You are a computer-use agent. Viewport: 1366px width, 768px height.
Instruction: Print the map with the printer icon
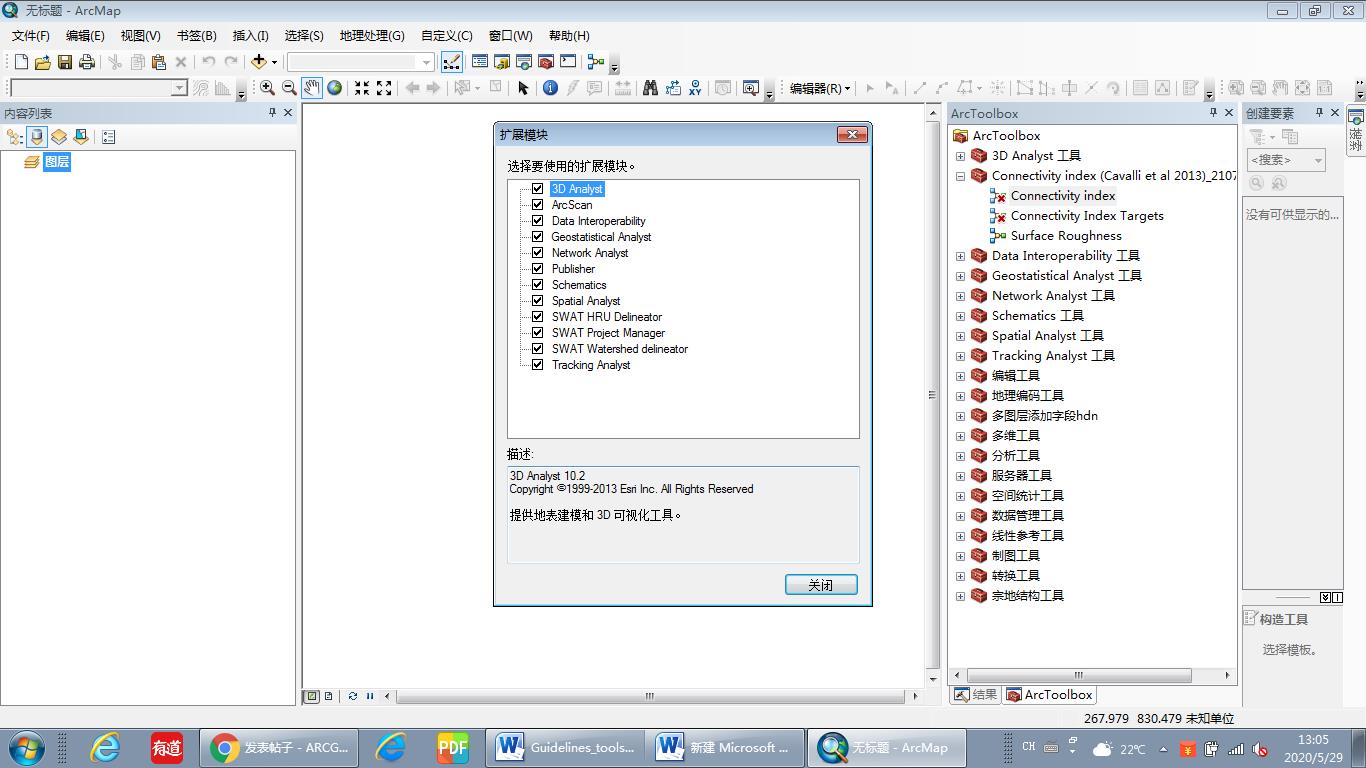[87, 62]
